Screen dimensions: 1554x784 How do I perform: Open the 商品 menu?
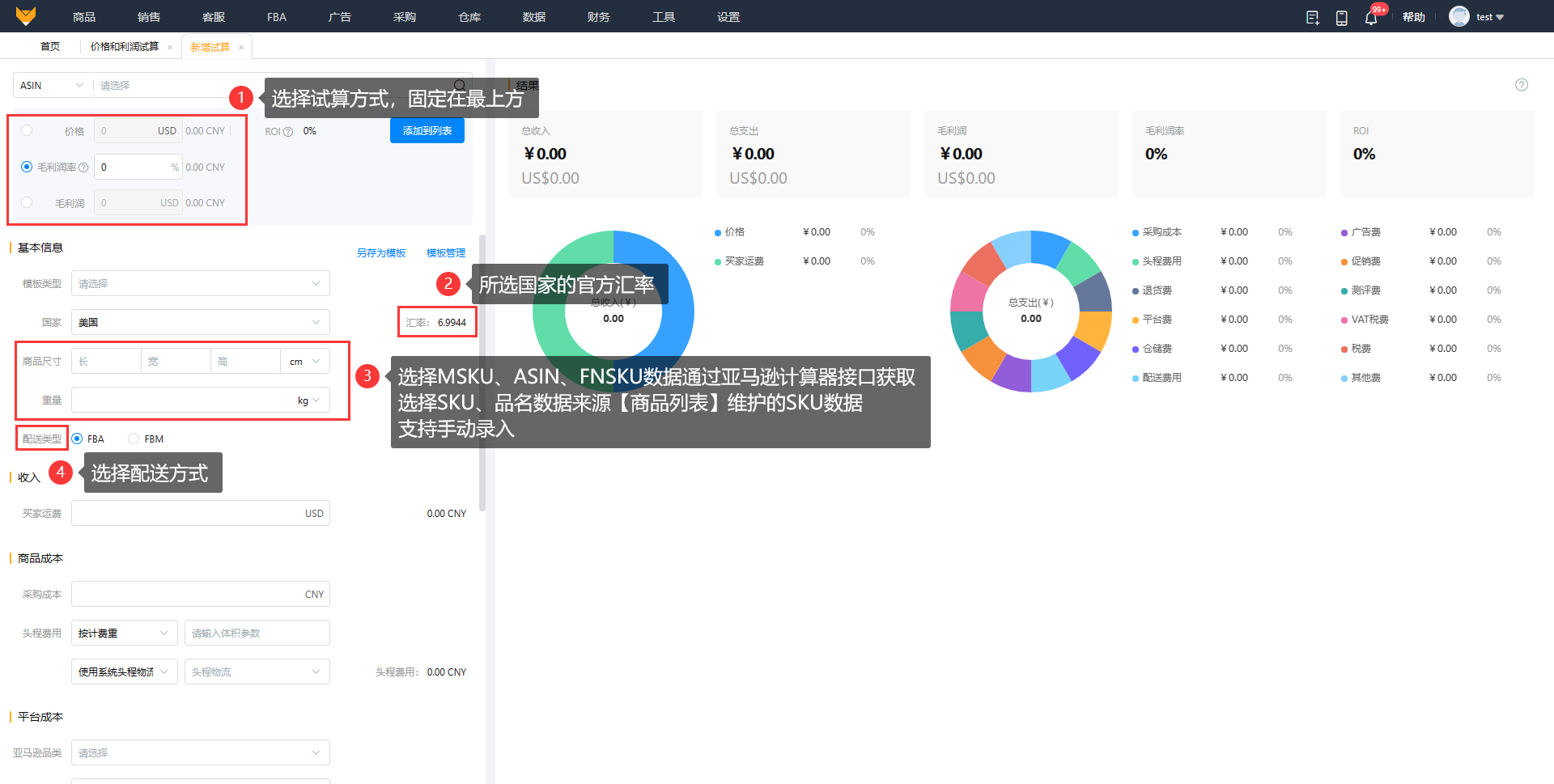click(84, 17)
